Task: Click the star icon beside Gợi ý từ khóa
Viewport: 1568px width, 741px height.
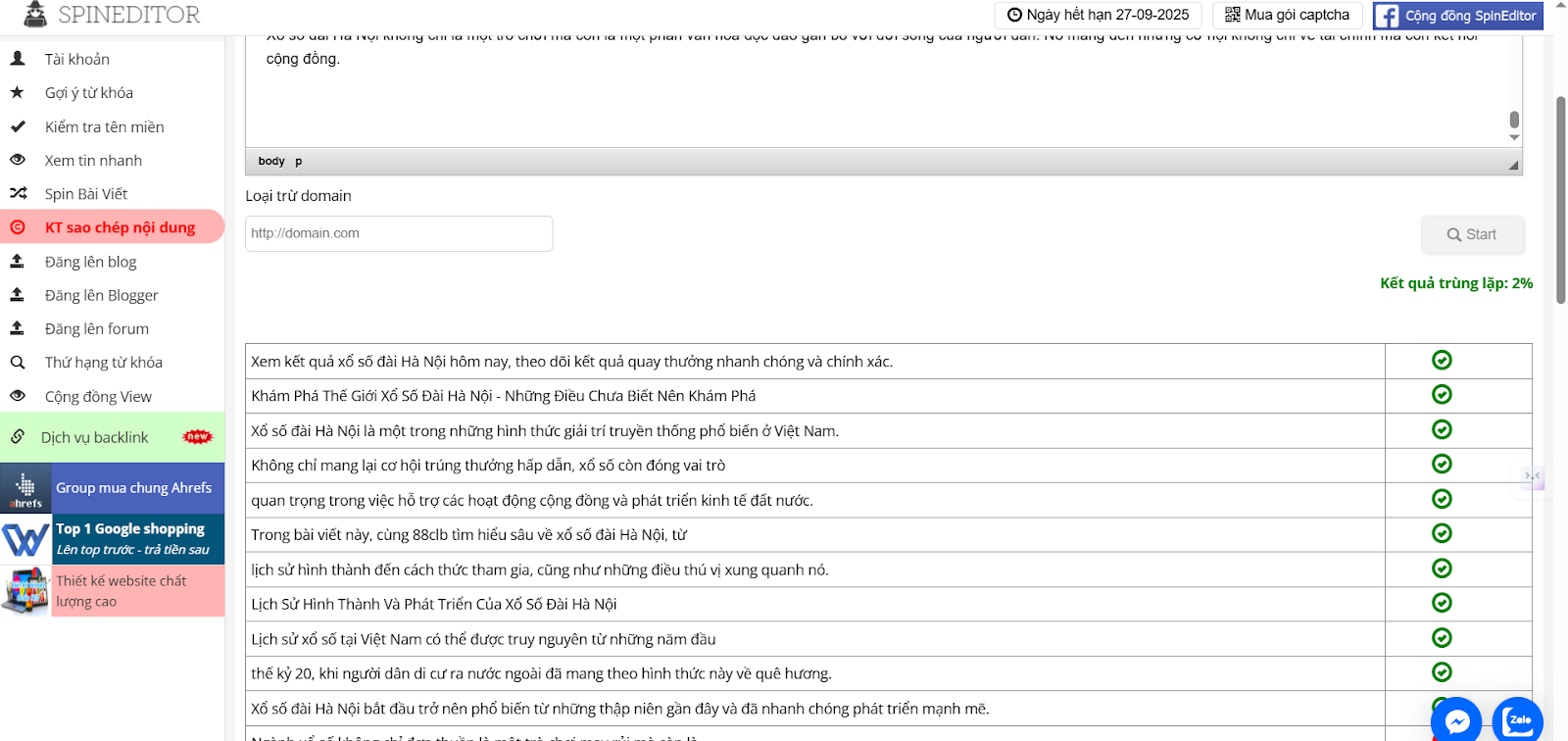Action: pyautogui.click(x=18, y=92)
